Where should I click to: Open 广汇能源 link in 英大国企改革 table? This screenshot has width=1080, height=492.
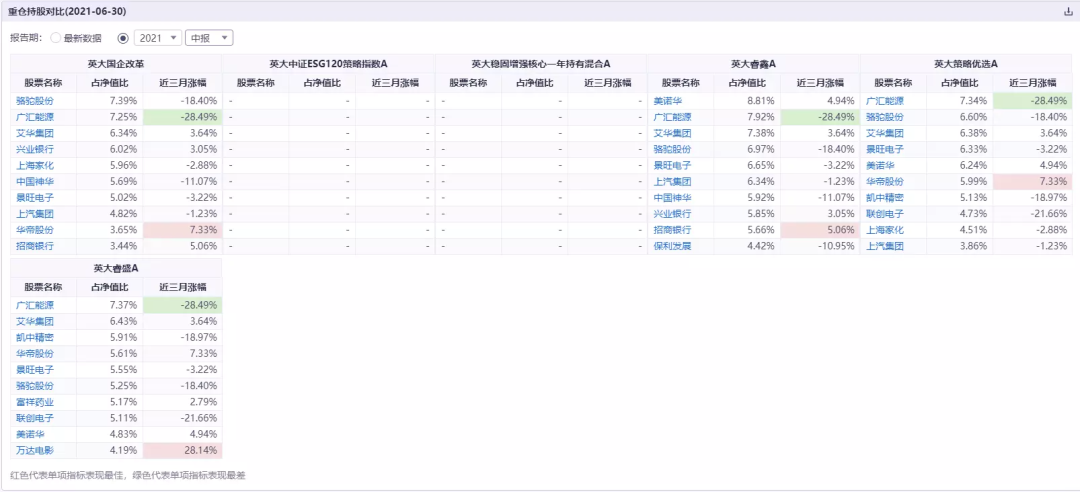[x=34, y=117]
